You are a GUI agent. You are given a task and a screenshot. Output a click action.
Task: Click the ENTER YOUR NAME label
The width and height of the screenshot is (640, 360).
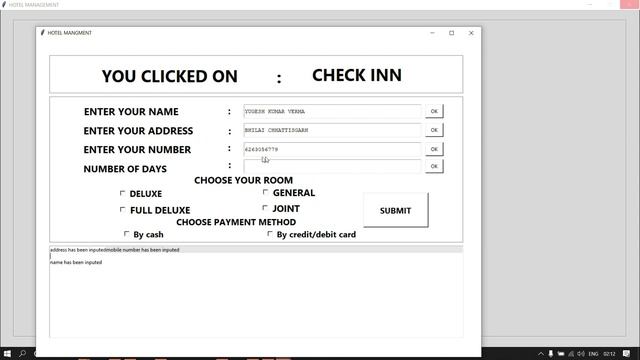coord(131,111)
